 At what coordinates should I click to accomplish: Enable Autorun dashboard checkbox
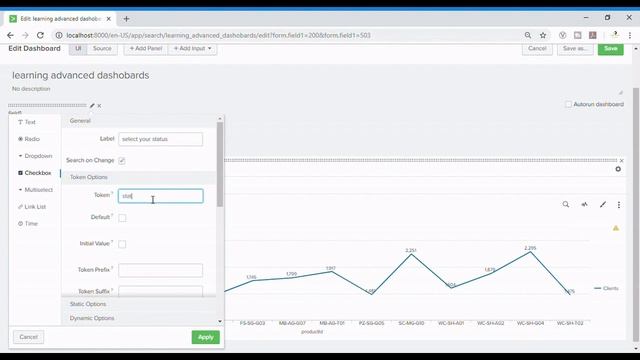(568, 104)
